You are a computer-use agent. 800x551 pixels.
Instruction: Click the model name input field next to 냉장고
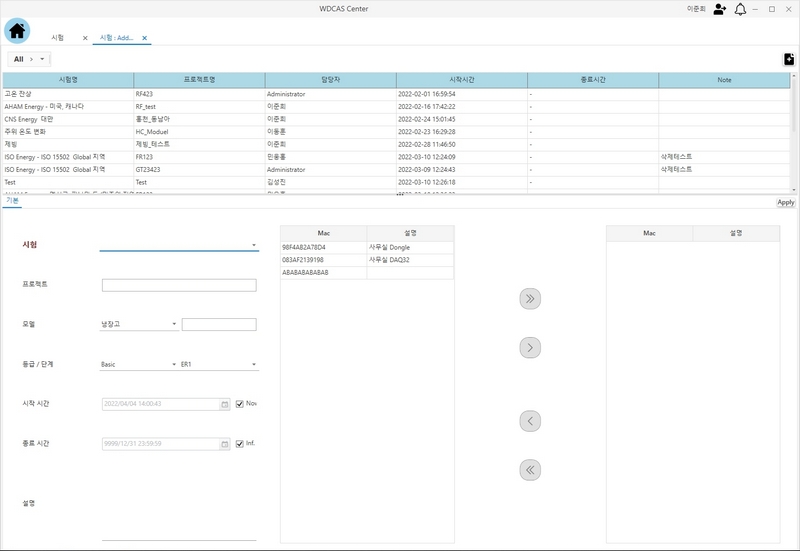219,324
